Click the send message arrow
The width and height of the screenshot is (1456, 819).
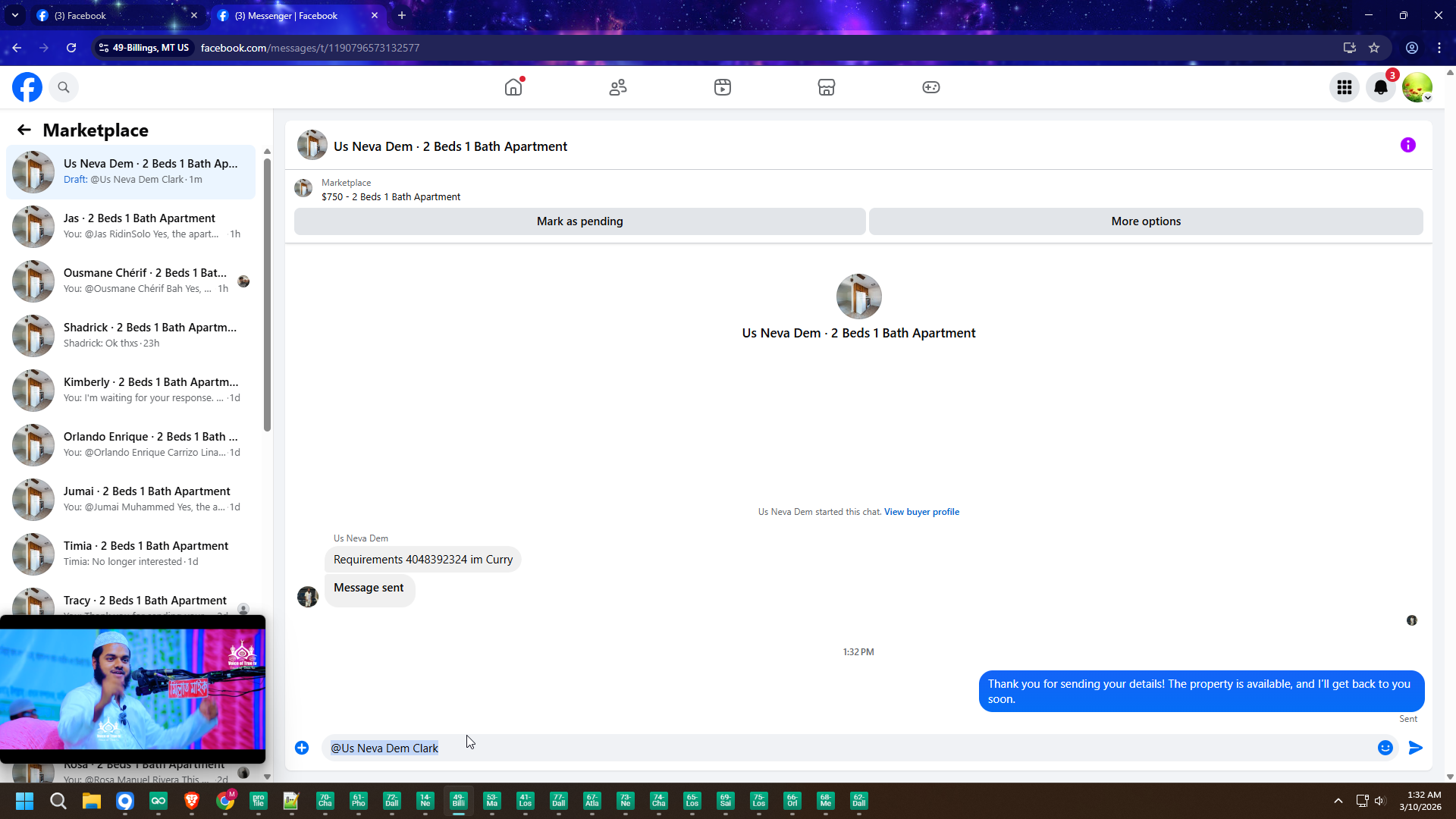1415,748
